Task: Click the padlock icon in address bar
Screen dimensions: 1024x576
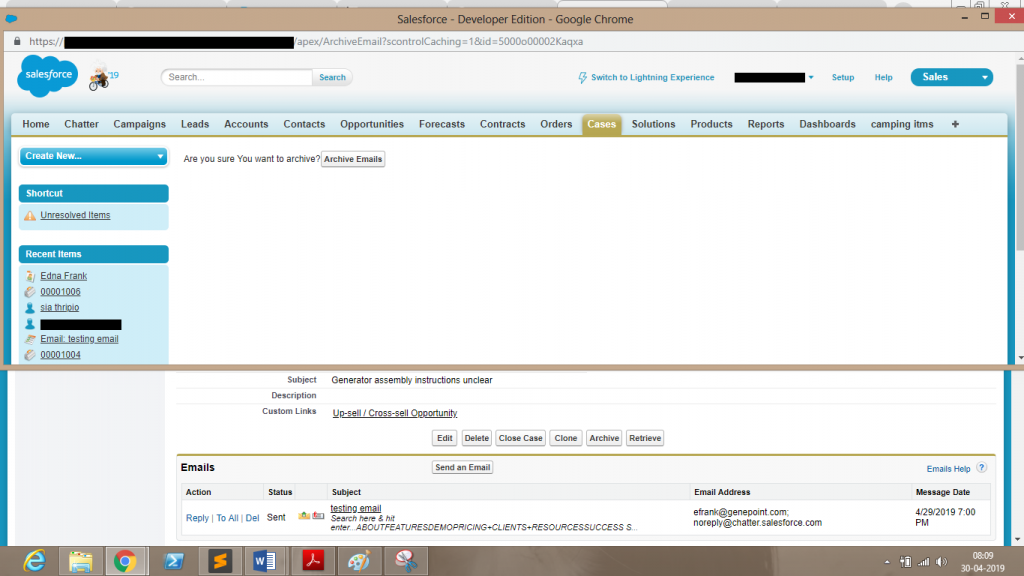Action: click(17, 41)
